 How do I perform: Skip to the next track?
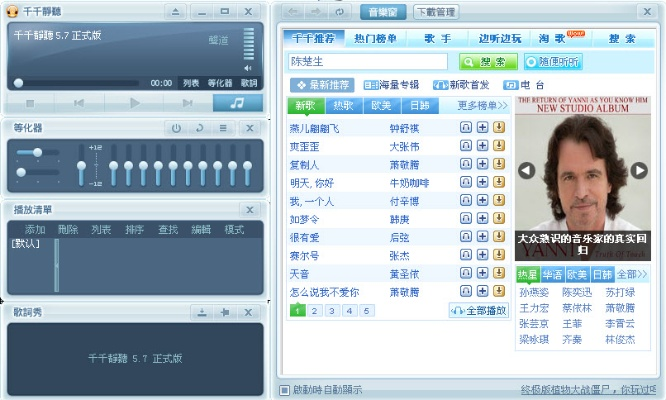click(187, 103)
